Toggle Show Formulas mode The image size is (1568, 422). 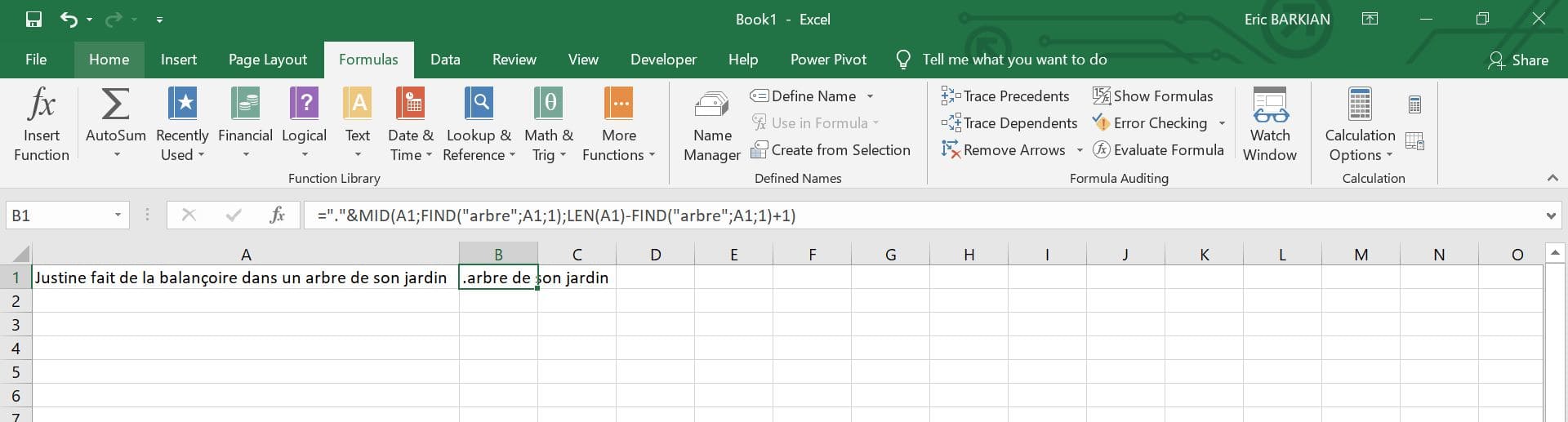[x=1152, y=96]
